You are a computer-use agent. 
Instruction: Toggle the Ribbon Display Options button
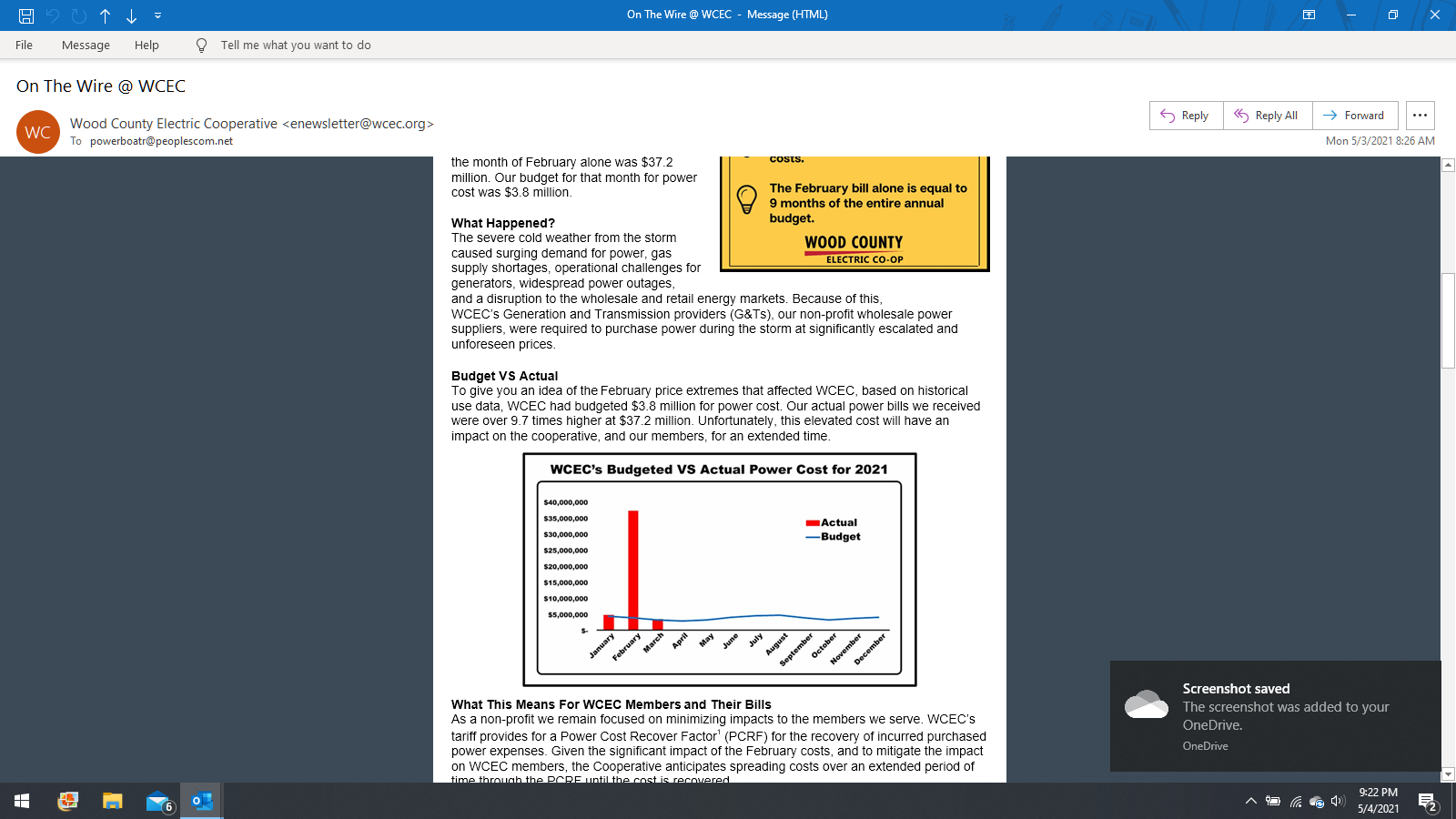click(1309, 15)
